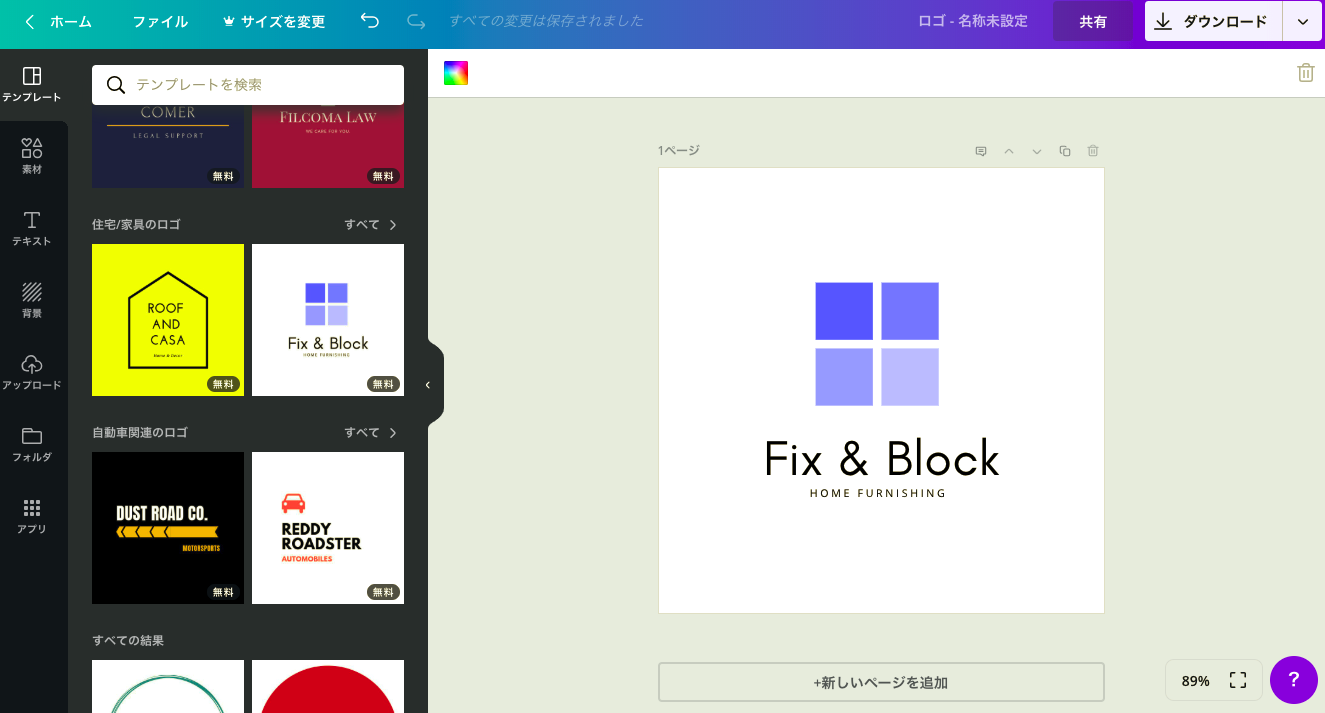Add a page note icon

(x=981, y=151)
